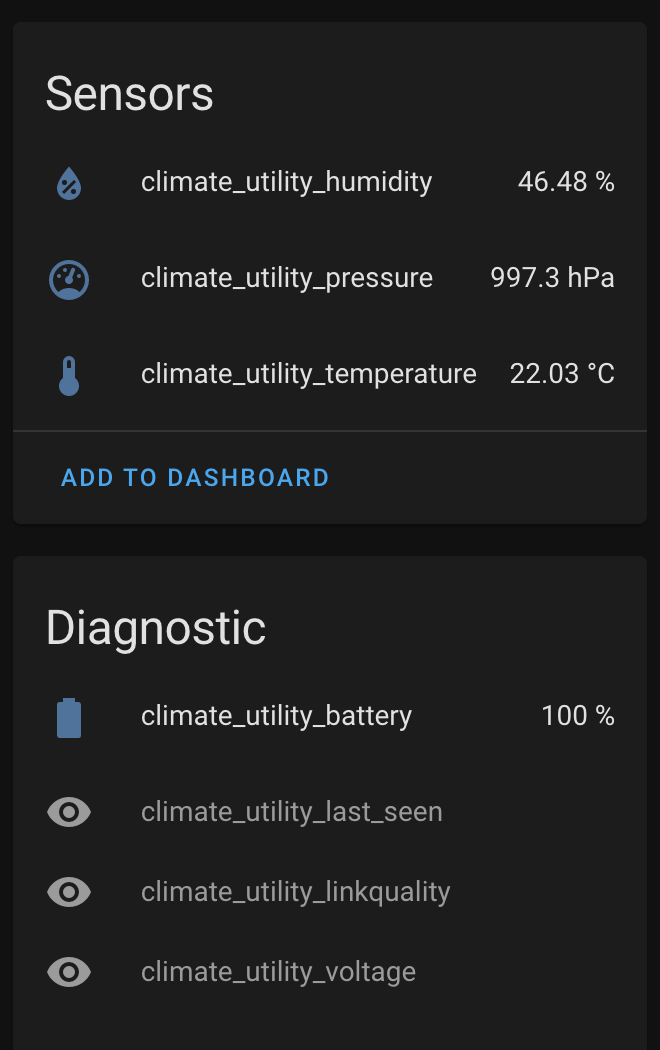Click the 46.48 % humidity reading

click(567, 183)
